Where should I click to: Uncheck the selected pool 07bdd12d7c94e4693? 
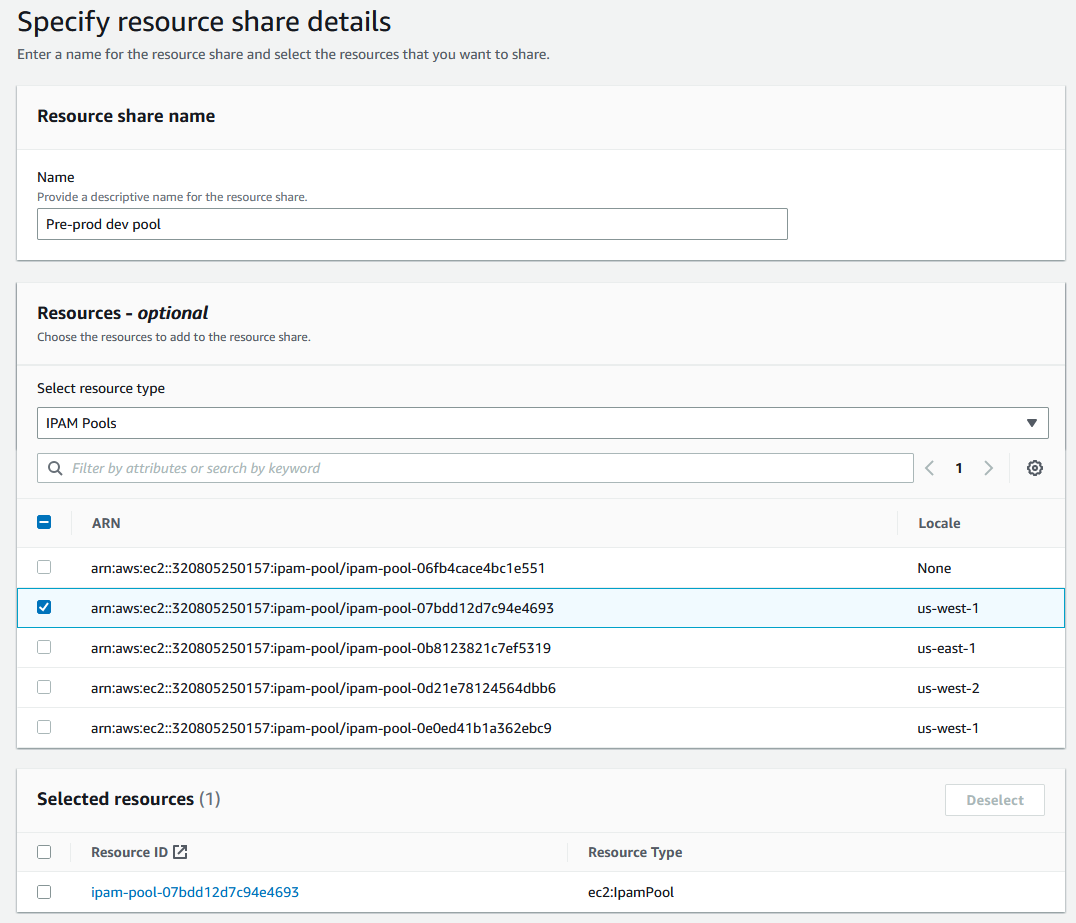[x=43, y=607]
